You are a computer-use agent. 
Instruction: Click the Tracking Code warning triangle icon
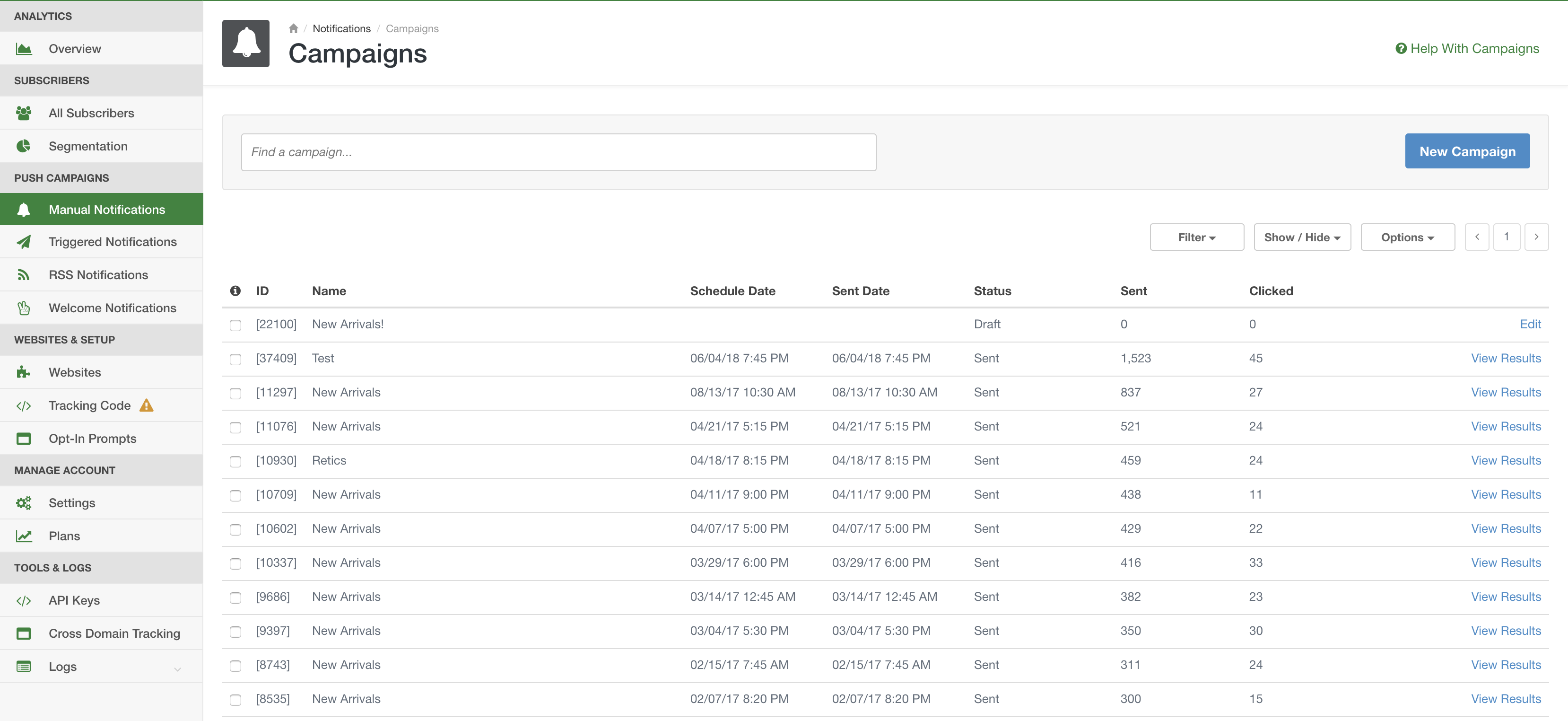[x=147, y=405]
